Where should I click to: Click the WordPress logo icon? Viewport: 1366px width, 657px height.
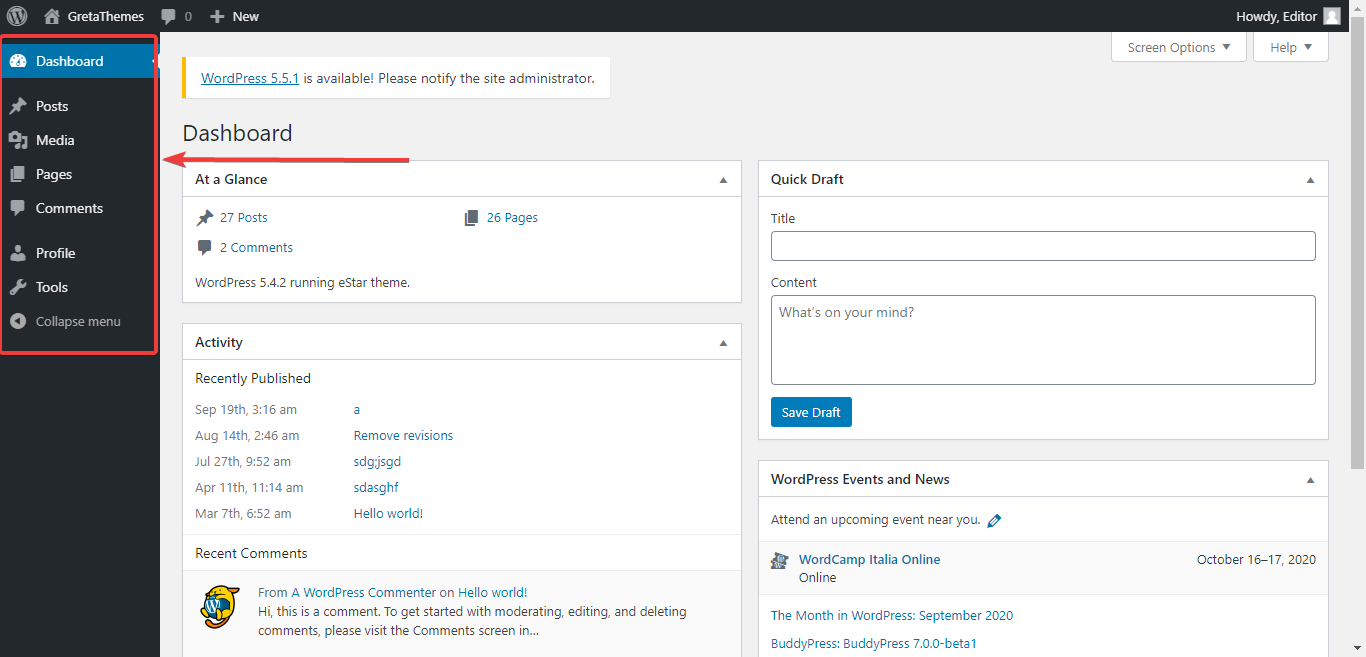(17, 16)
